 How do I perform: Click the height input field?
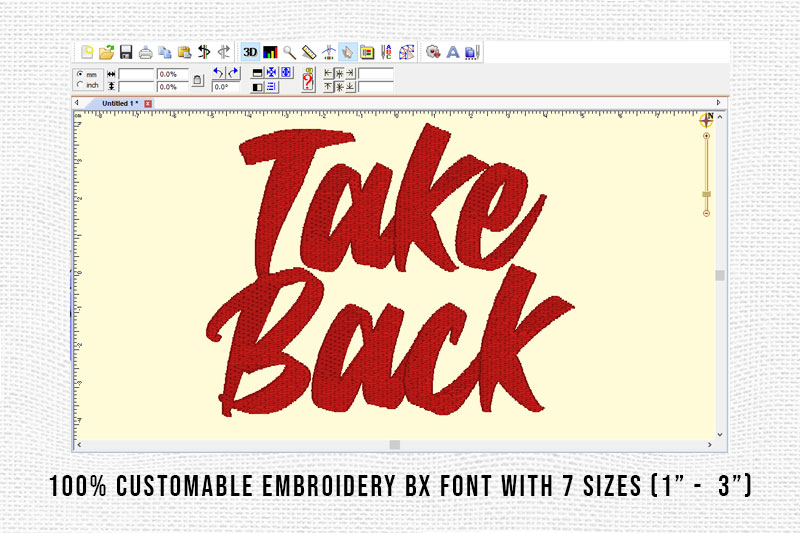[136, 87]
